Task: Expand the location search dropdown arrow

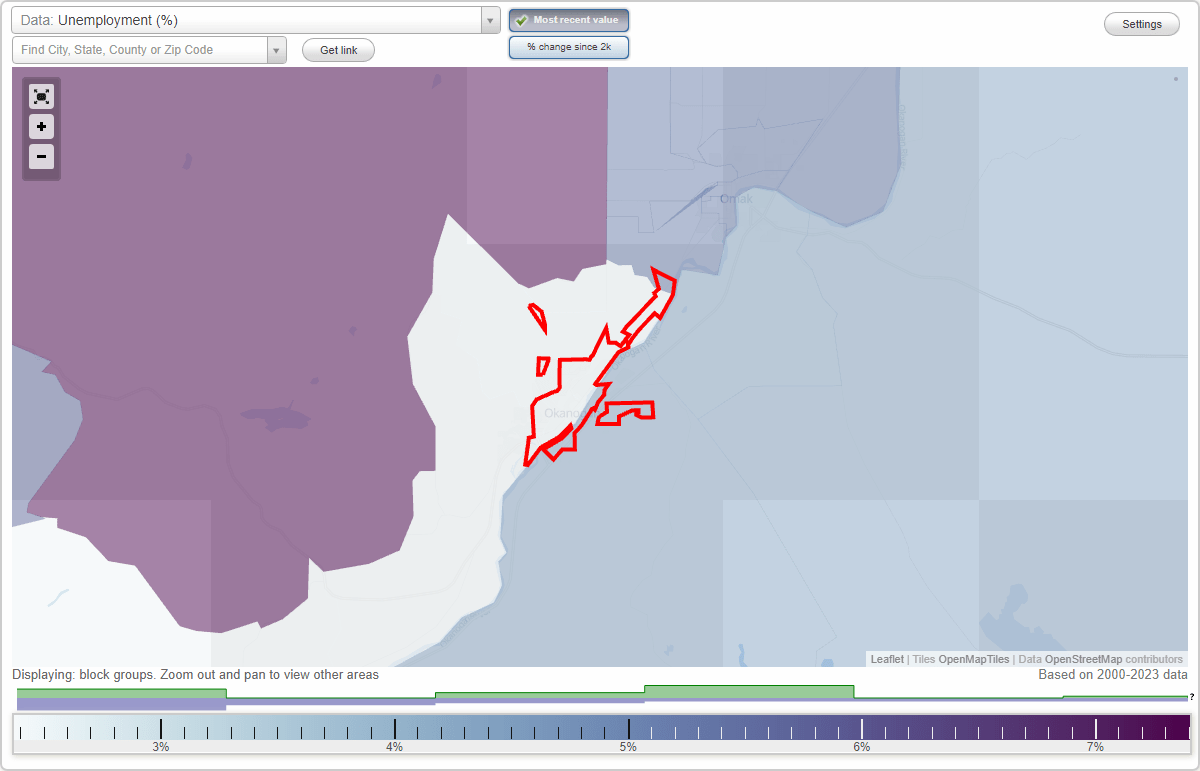Action: coord(277,50)
